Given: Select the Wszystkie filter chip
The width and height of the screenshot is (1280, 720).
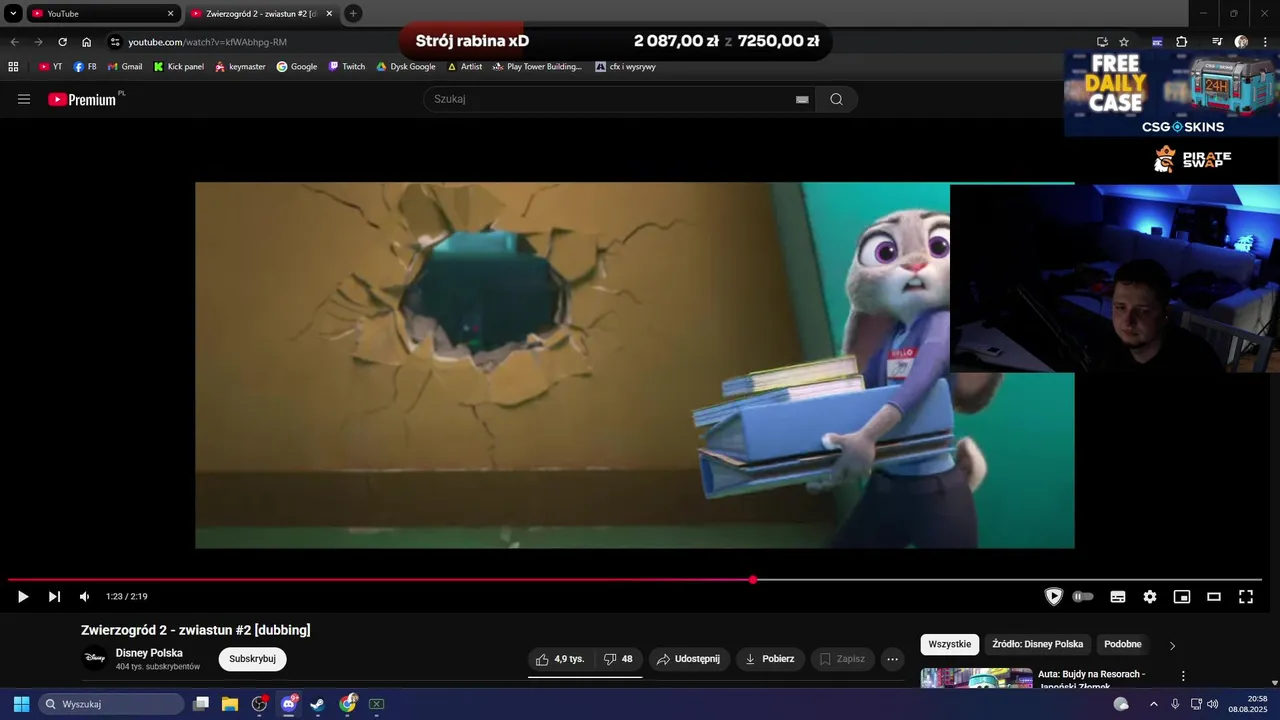Looking at the screenshot, I should point(950,644).
